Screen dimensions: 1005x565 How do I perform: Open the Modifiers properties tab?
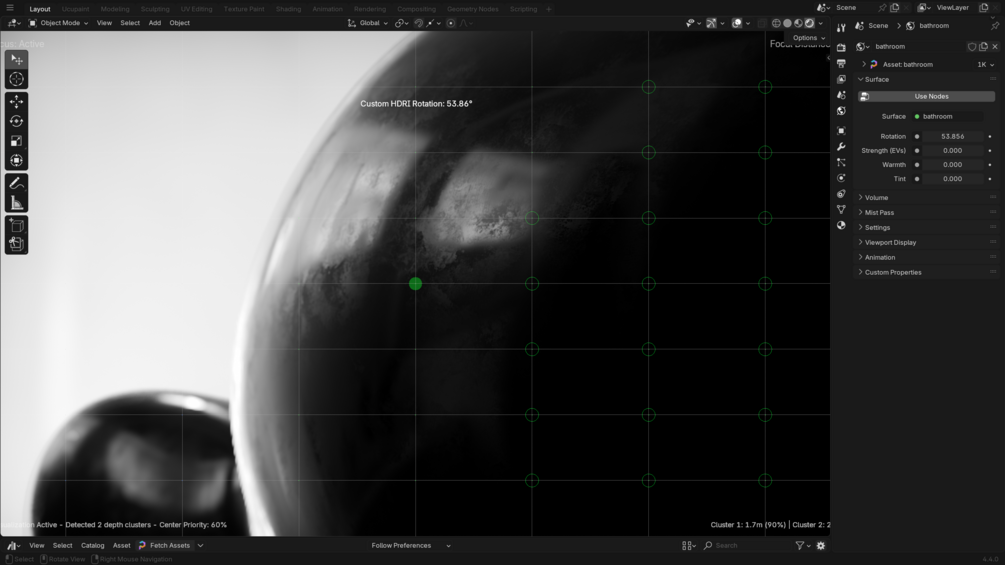pyautogui.click(x=842, y=147)
